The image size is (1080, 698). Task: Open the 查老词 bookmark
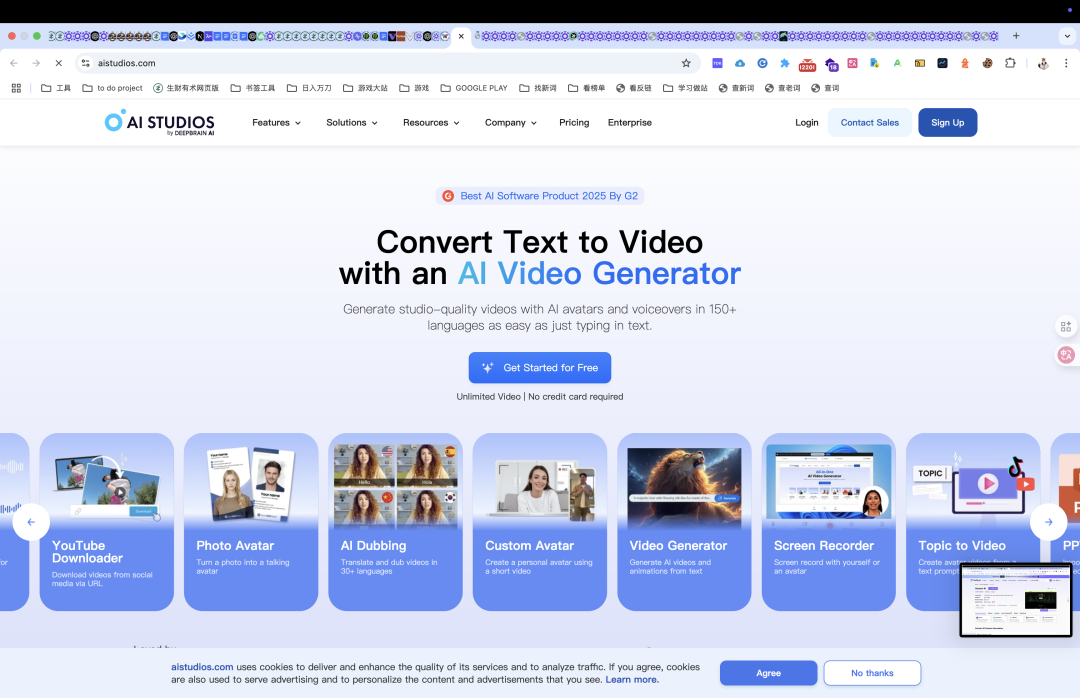(x=783, y=88)
